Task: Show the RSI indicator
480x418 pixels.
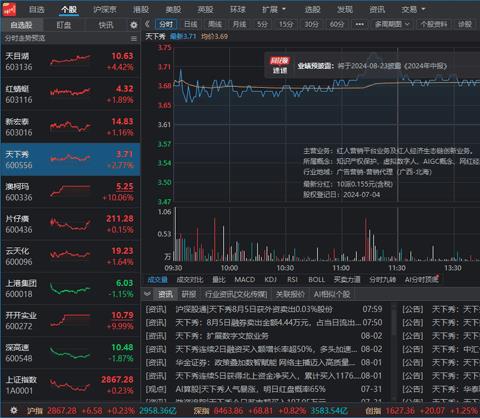Action: click(292, 280)
